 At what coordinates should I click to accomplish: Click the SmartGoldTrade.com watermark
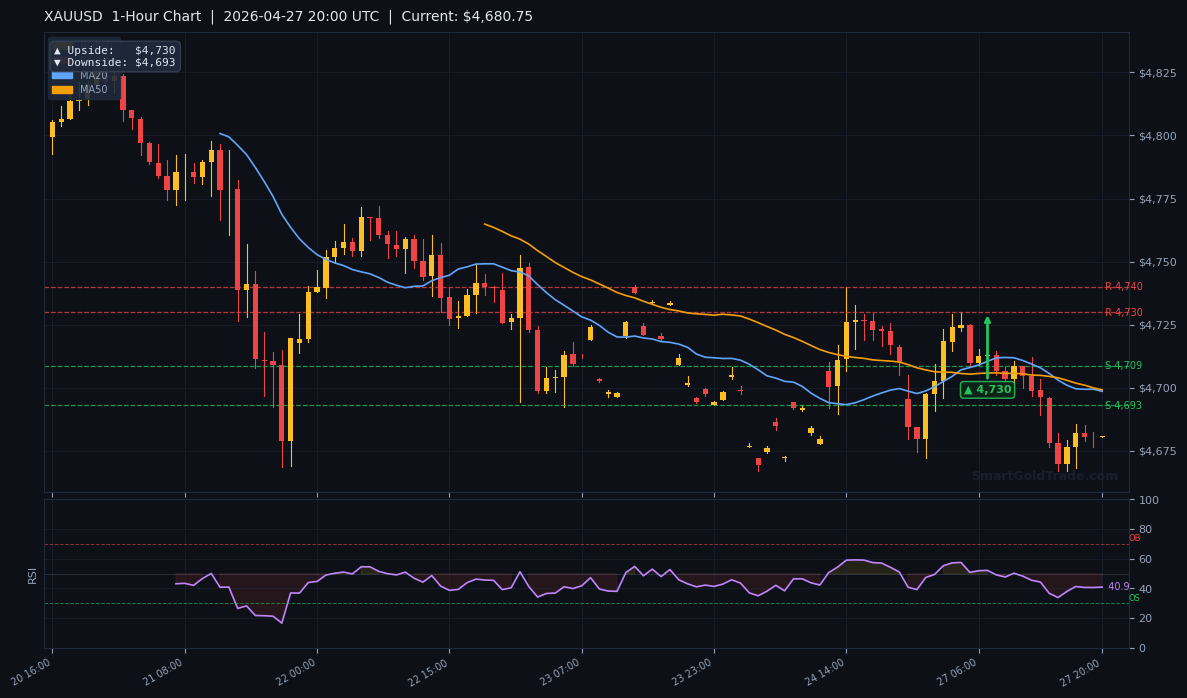(x=1044, y=476)
